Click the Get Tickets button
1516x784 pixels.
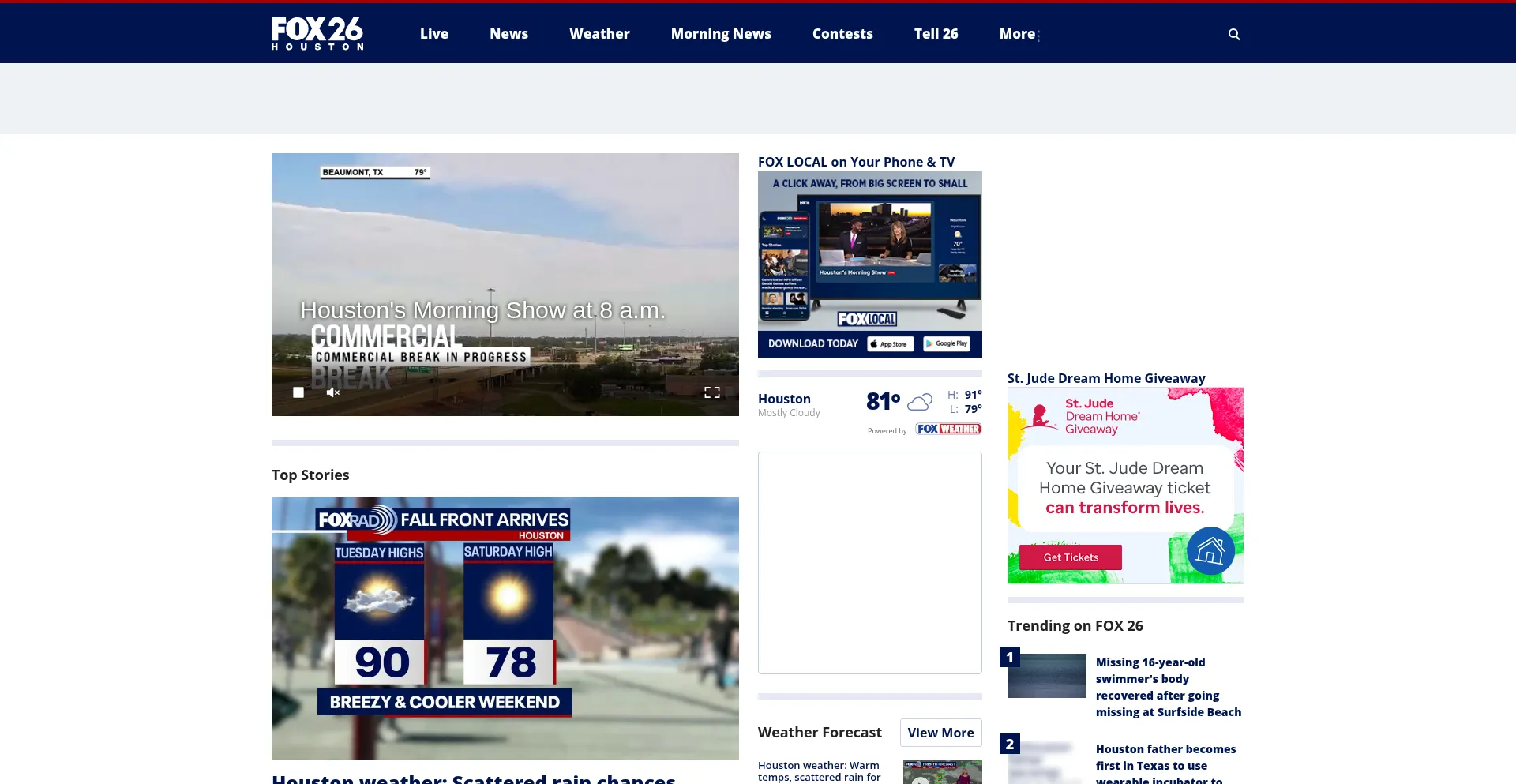point(1071,557)
